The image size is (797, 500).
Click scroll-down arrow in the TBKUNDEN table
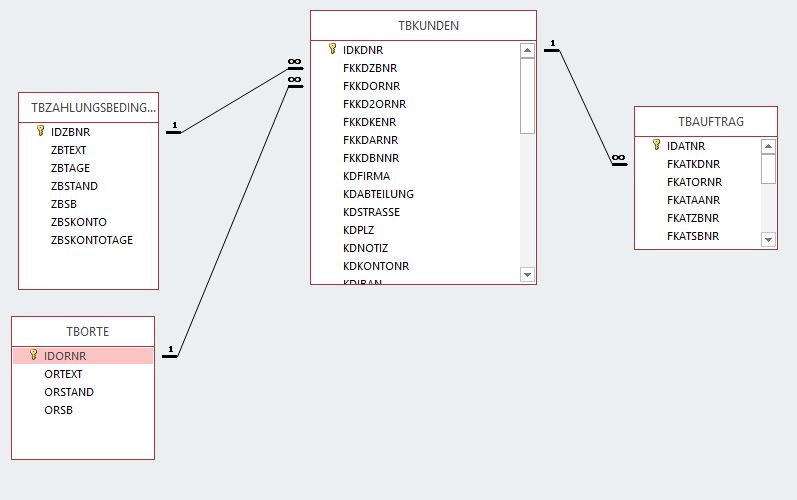coord(527,275)
